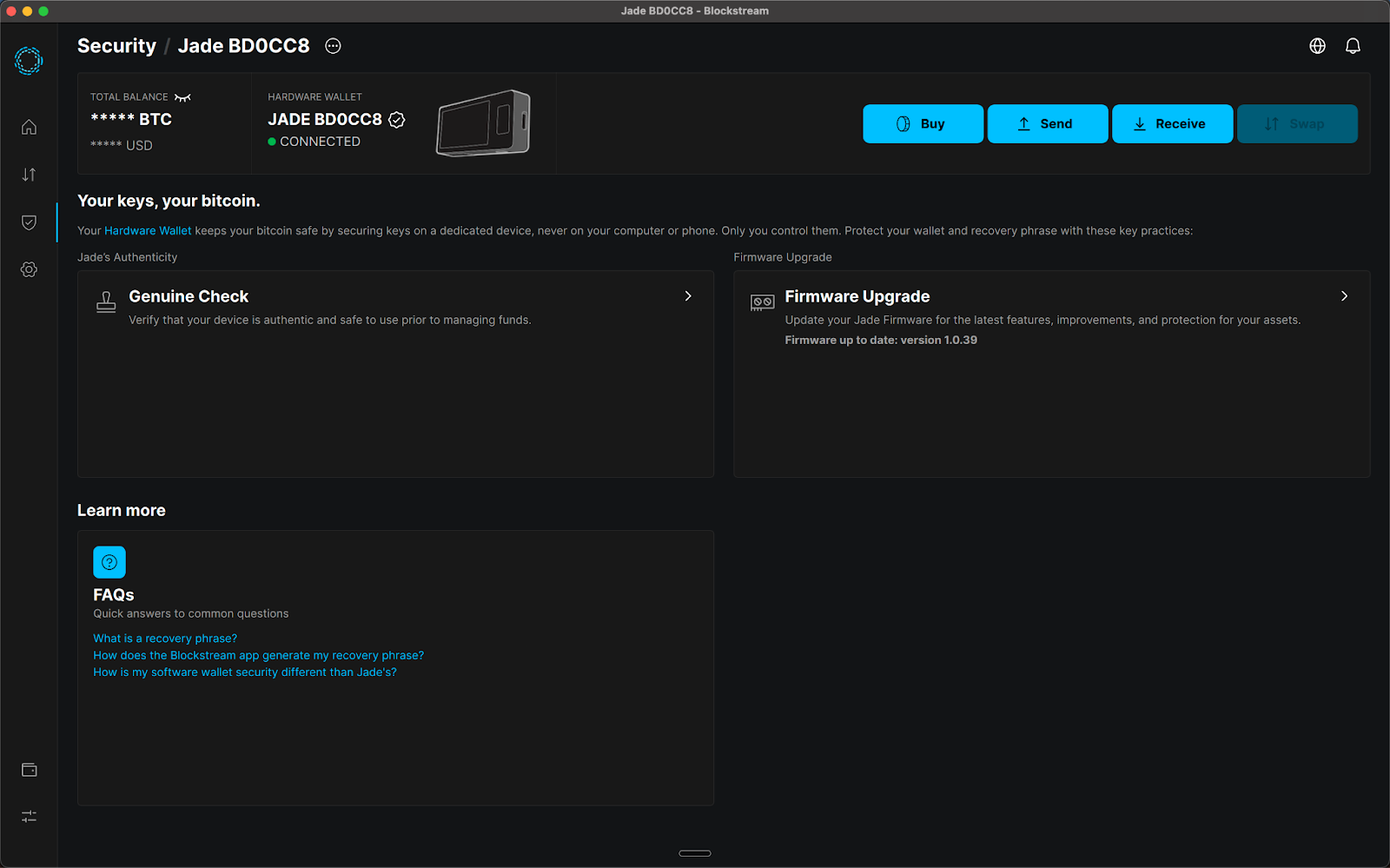Open the Transactions section in the sidebar
The image size is (1390, 868).
pos(29,174)
